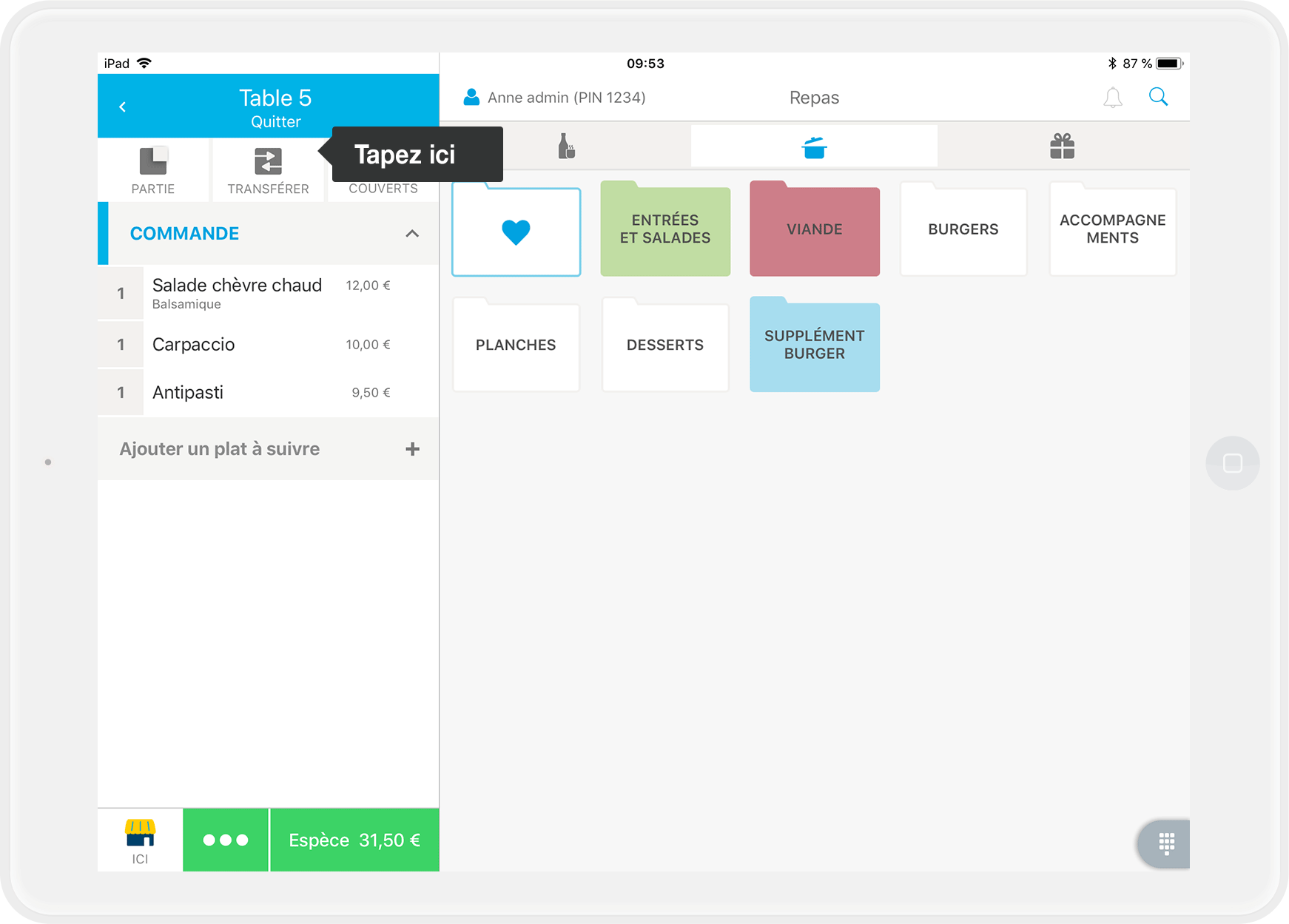Go back using the Table 5 chevron
Viewport: 1289px width, 924px height.
coord(123,107)
